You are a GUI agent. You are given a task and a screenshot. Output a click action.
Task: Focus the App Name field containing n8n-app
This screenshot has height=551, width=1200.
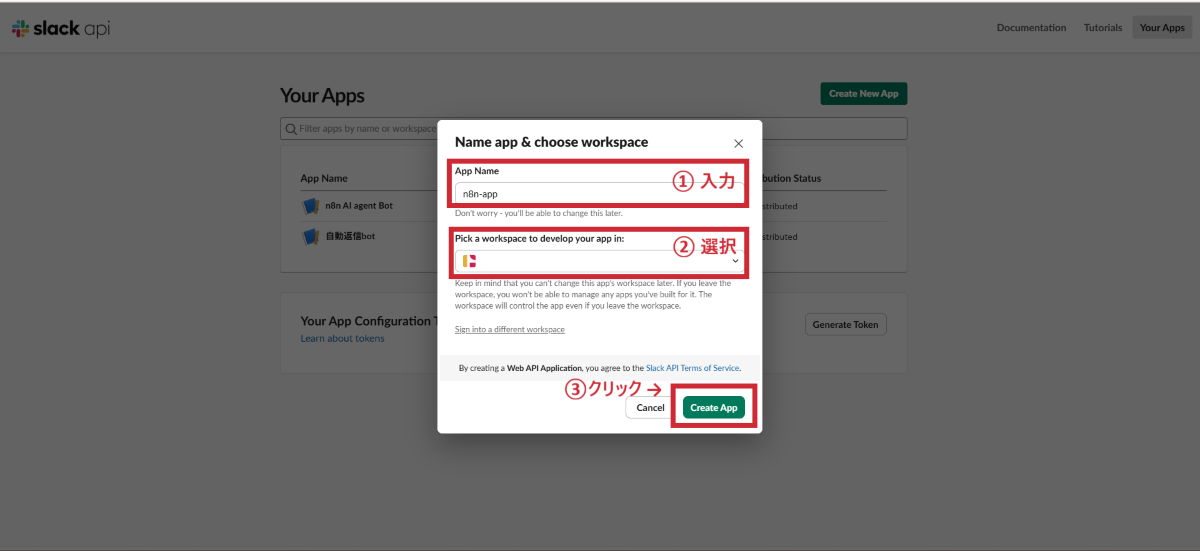[x=560, y=194]
